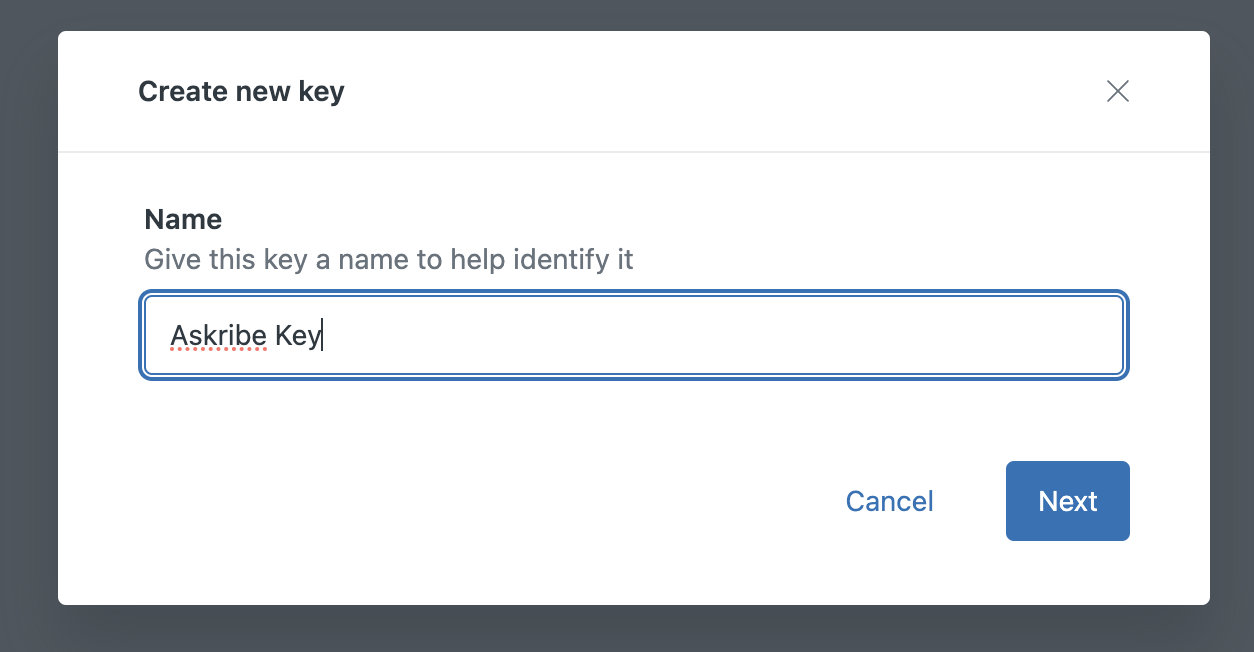Click "Give this key a name" description
Screen dimensions: 1254x652
pyautogui.click(x=388, y=260)
